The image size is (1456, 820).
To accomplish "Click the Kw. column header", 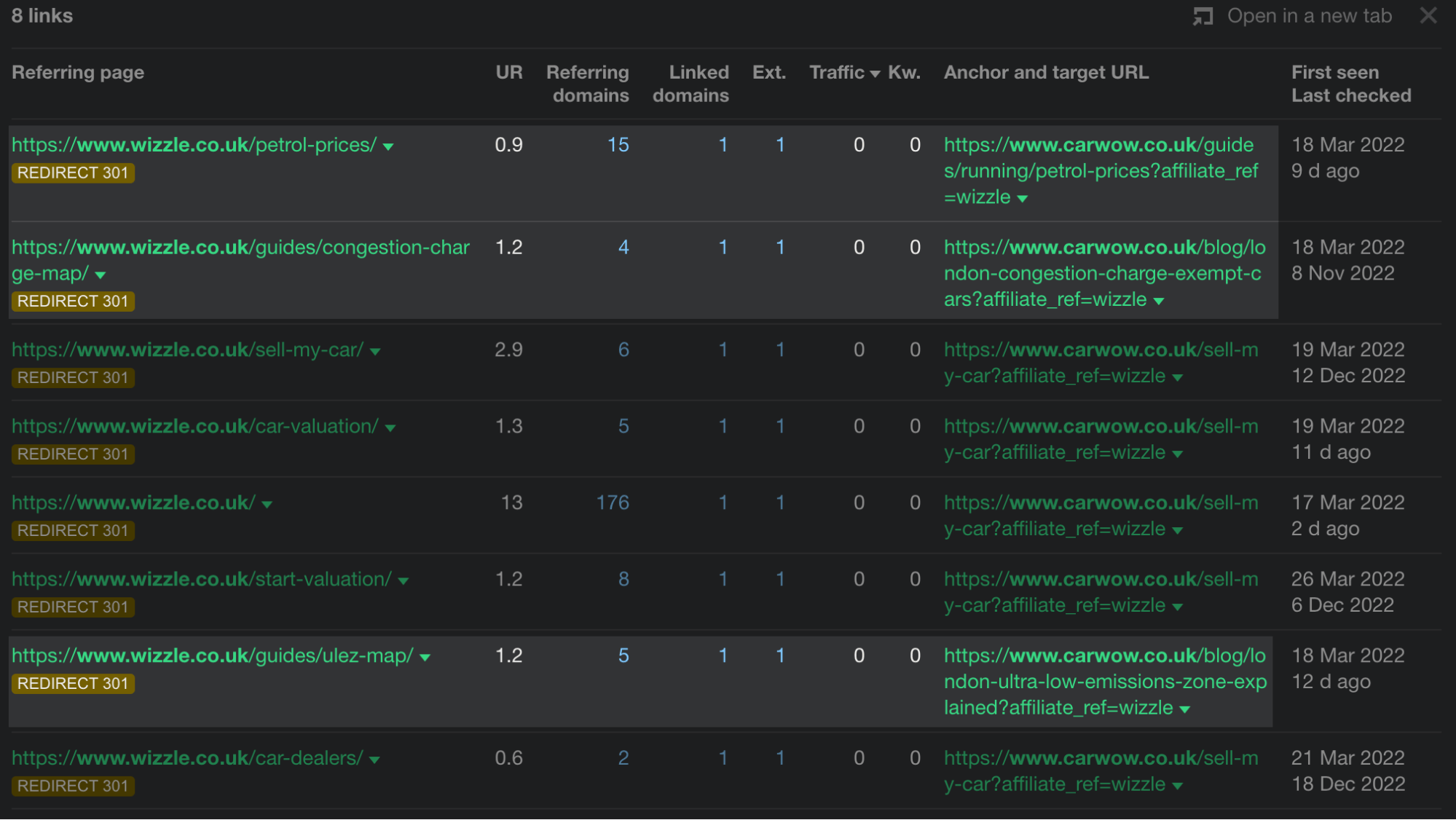I will tap(905, 71).
